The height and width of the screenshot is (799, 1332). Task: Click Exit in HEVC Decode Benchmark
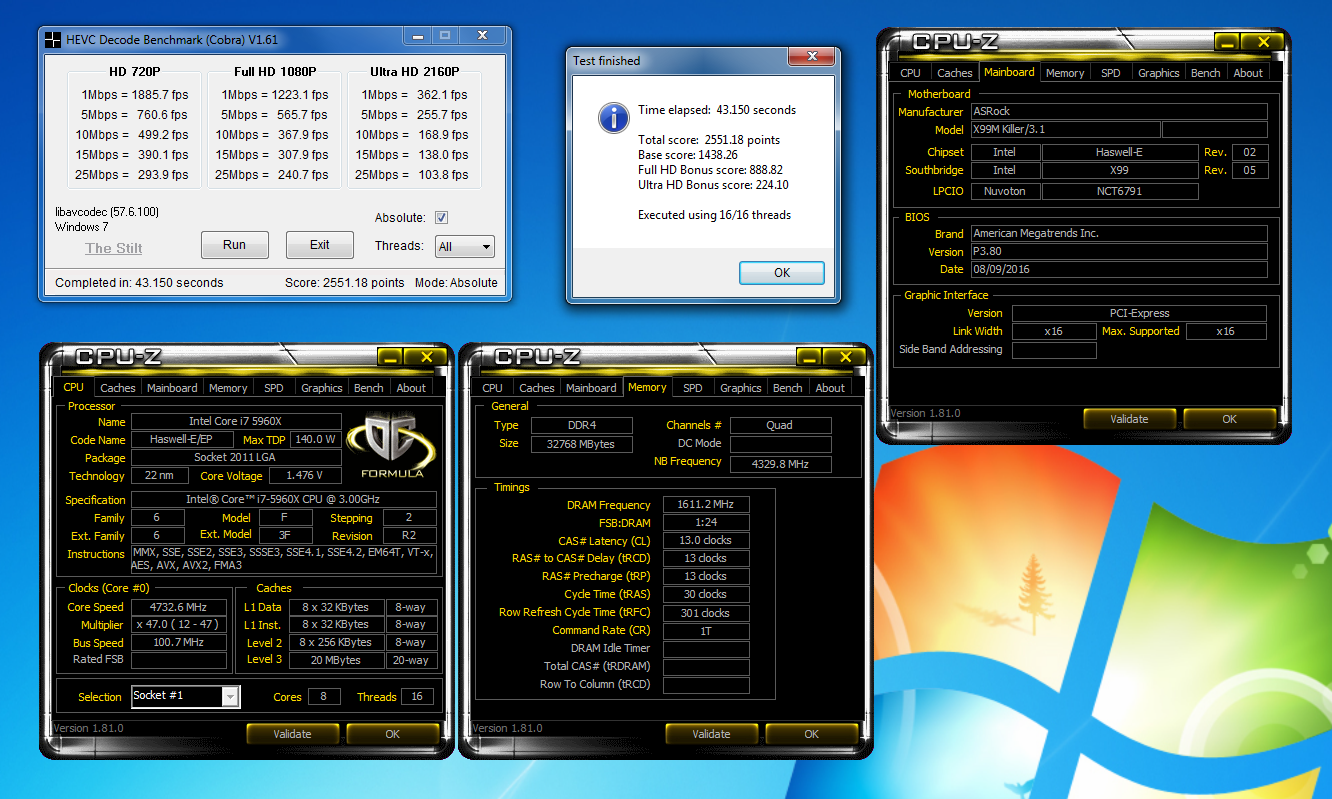[320, 245]
